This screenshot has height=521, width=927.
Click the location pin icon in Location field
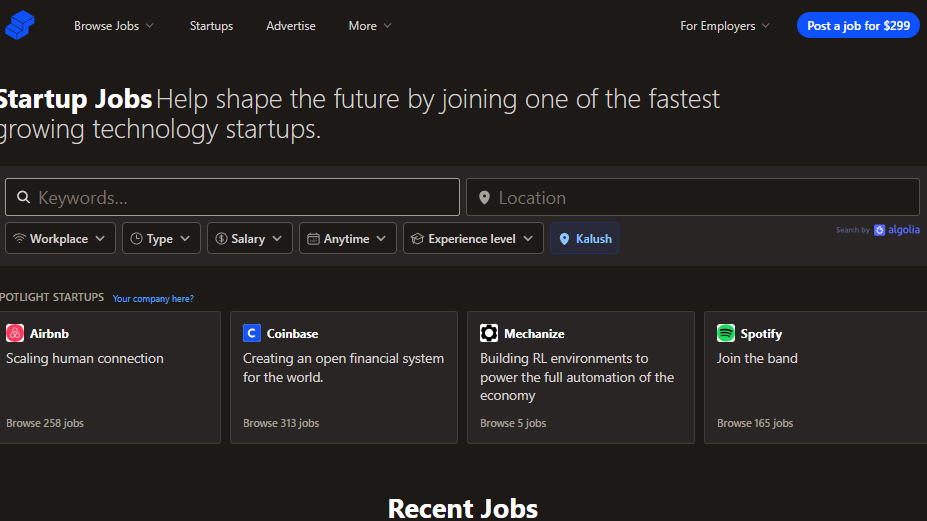point(484,198)
